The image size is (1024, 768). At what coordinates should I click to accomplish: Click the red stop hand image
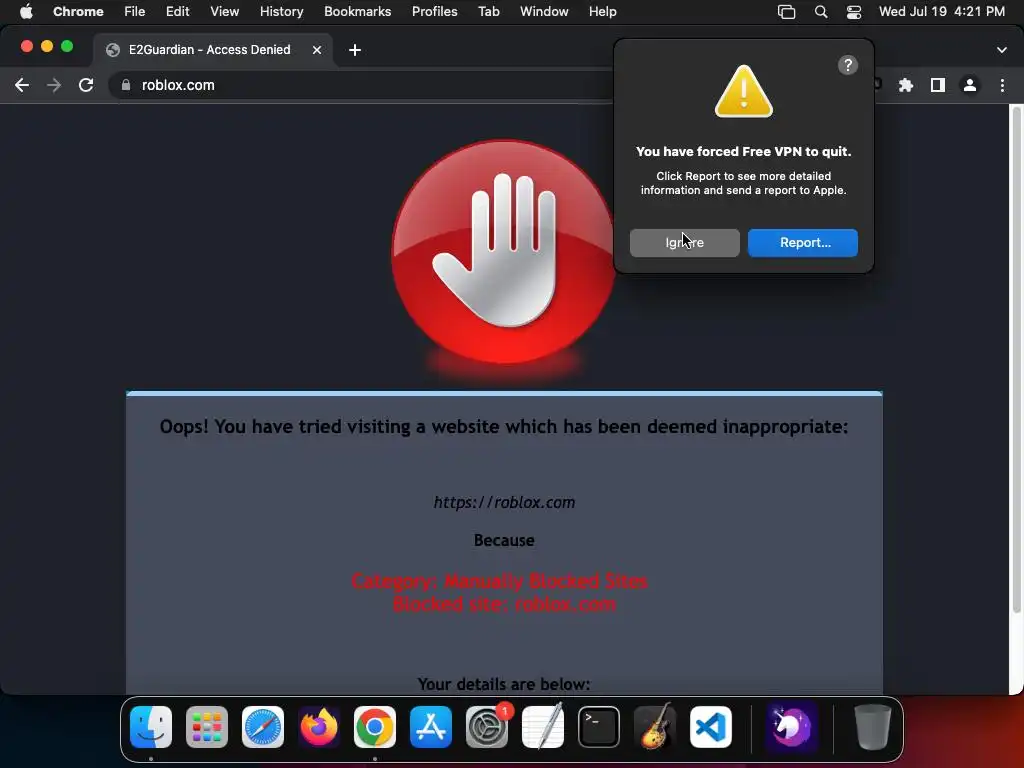click(x=504, y=251)
